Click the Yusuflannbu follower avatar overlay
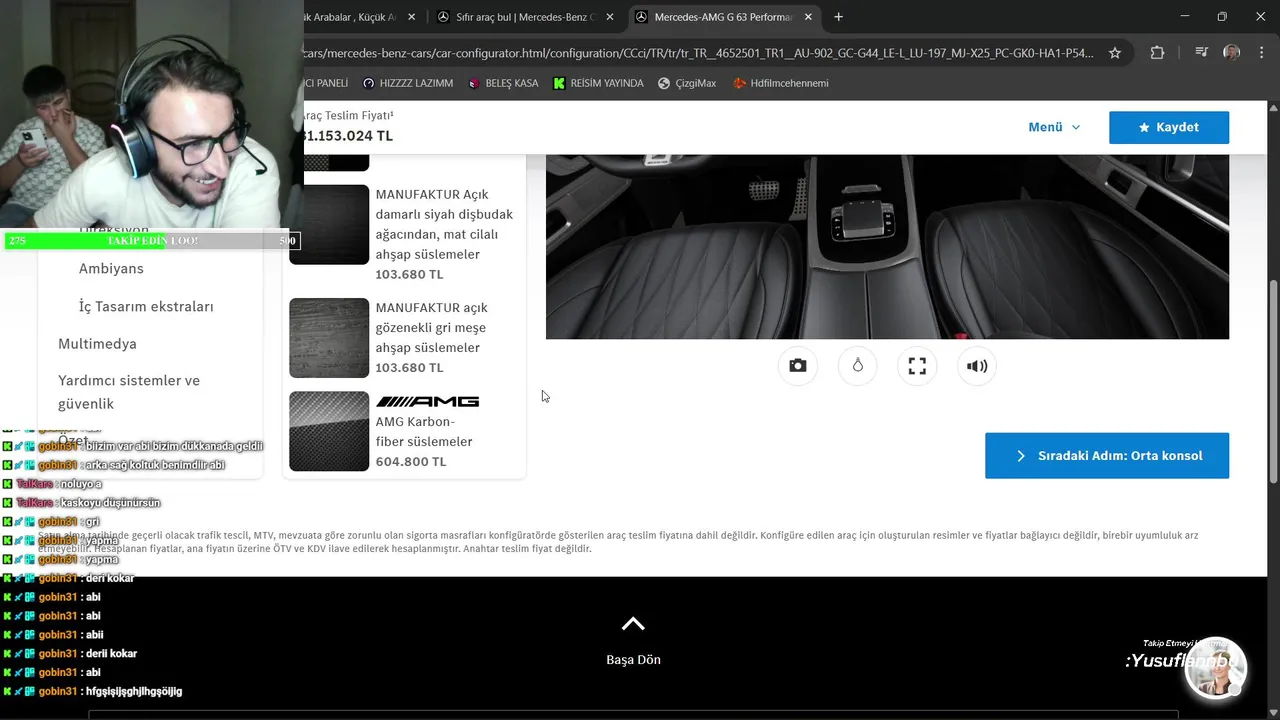This screenshot has width=1280, height=720. pos(1214,668)
